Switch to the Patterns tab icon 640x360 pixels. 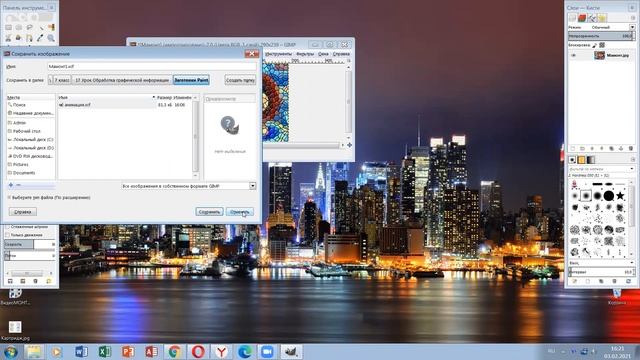582,160
